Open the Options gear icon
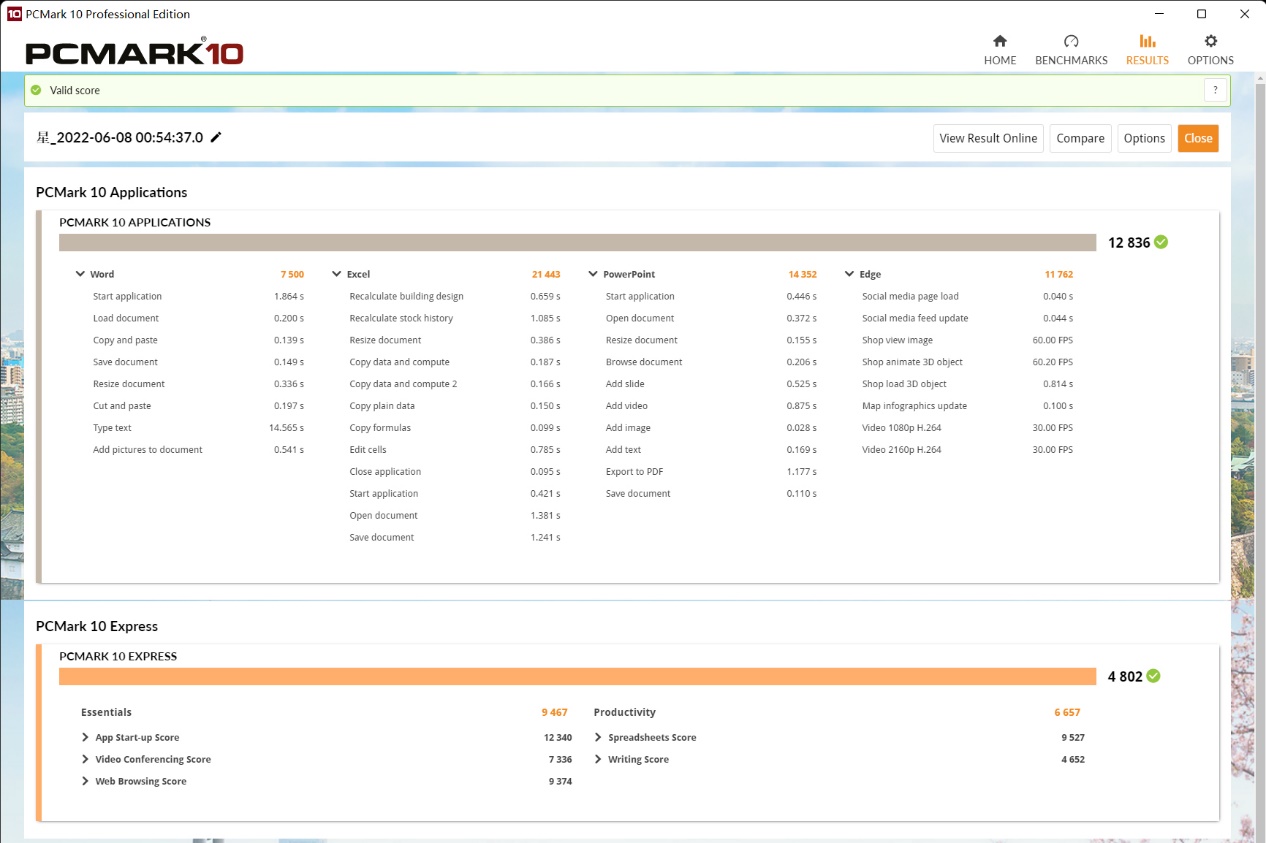 coord(1210,41)
